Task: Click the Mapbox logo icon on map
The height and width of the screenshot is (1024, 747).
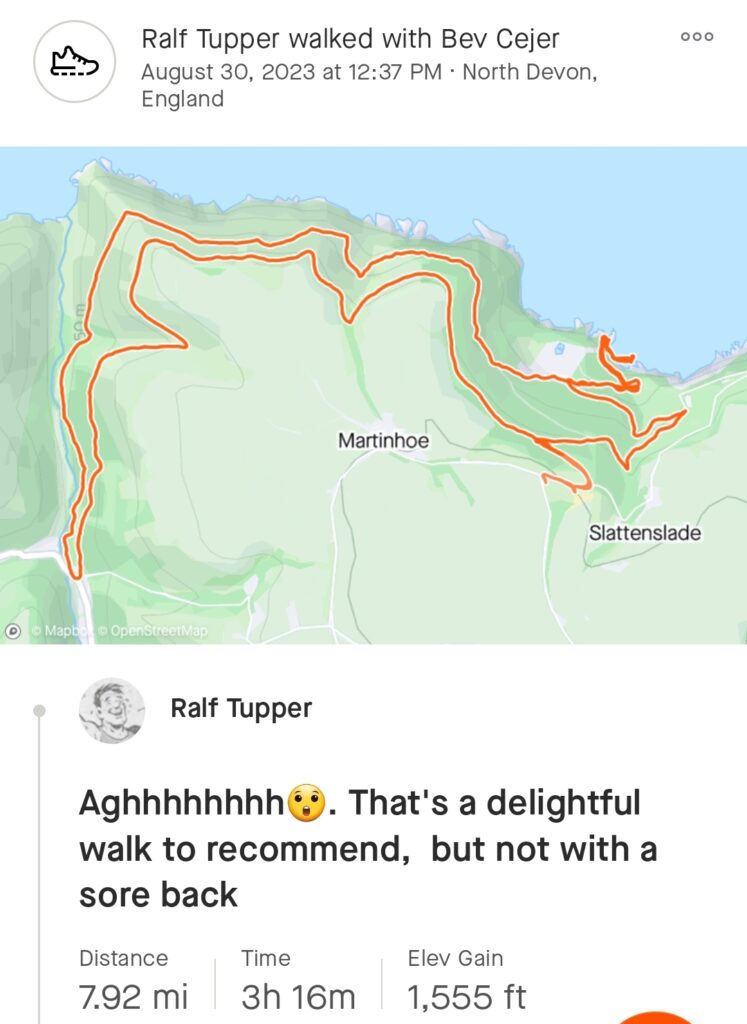Action: [13, 631]
